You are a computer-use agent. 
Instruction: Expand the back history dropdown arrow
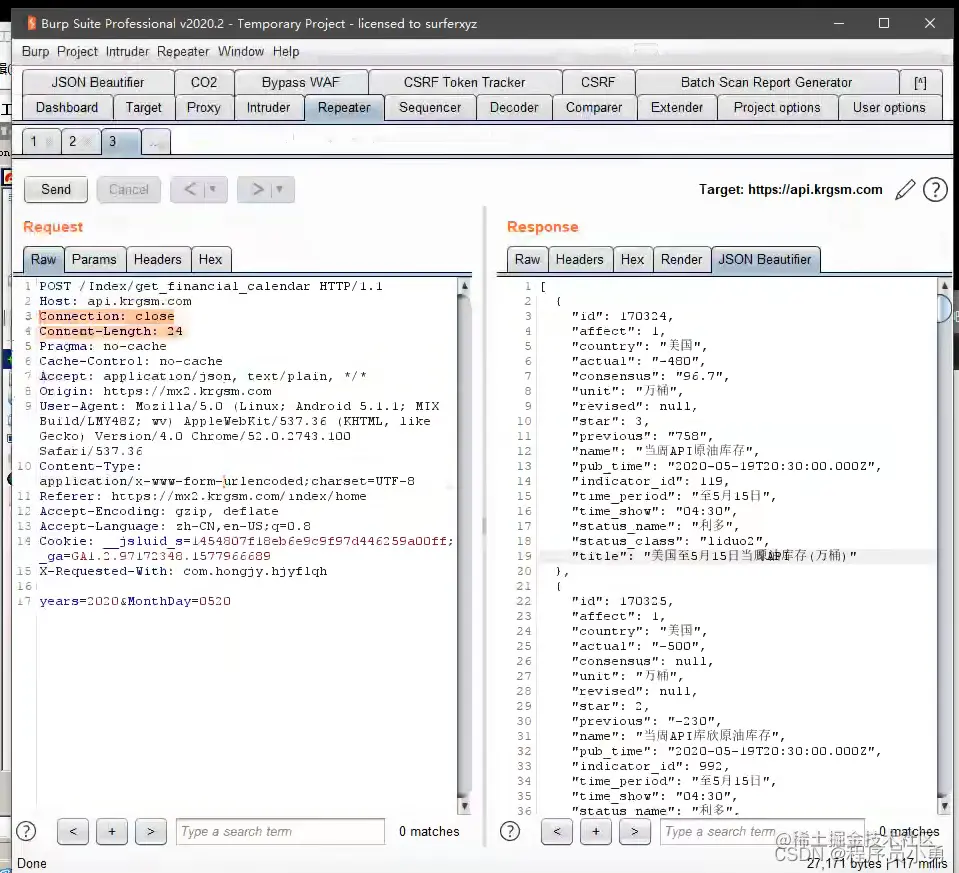(x=213, y=190)
